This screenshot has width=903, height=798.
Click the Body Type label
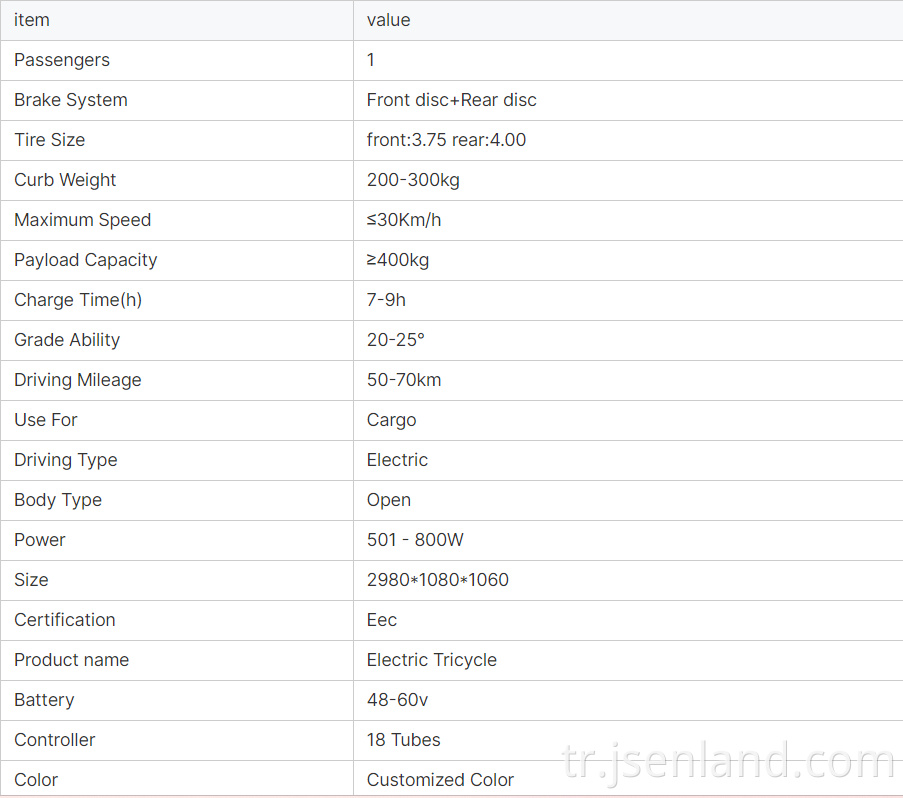(58, 500)
